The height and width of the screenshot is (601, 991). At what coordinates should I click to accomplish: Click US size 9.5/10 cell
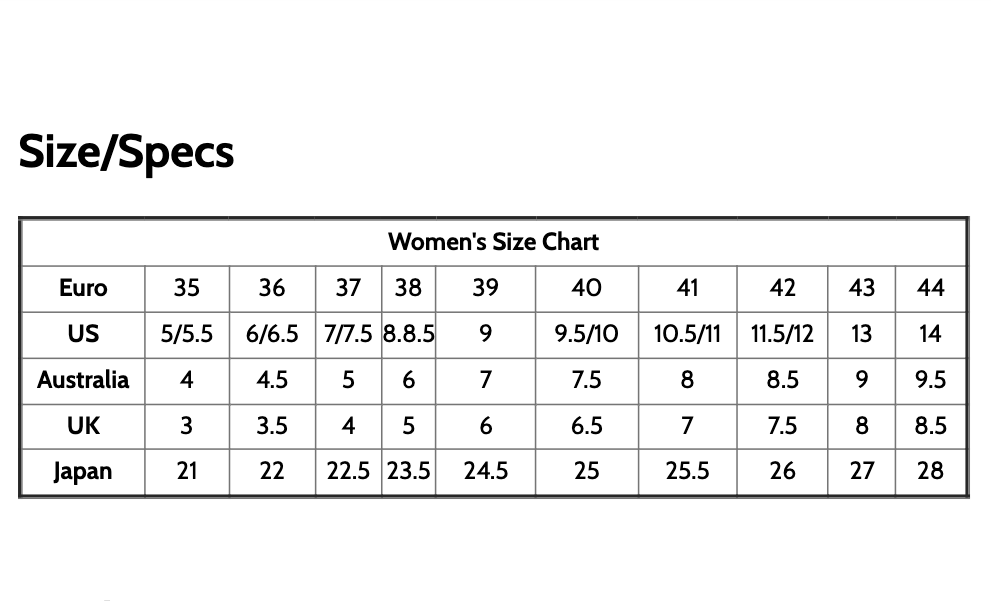[586, 334]
